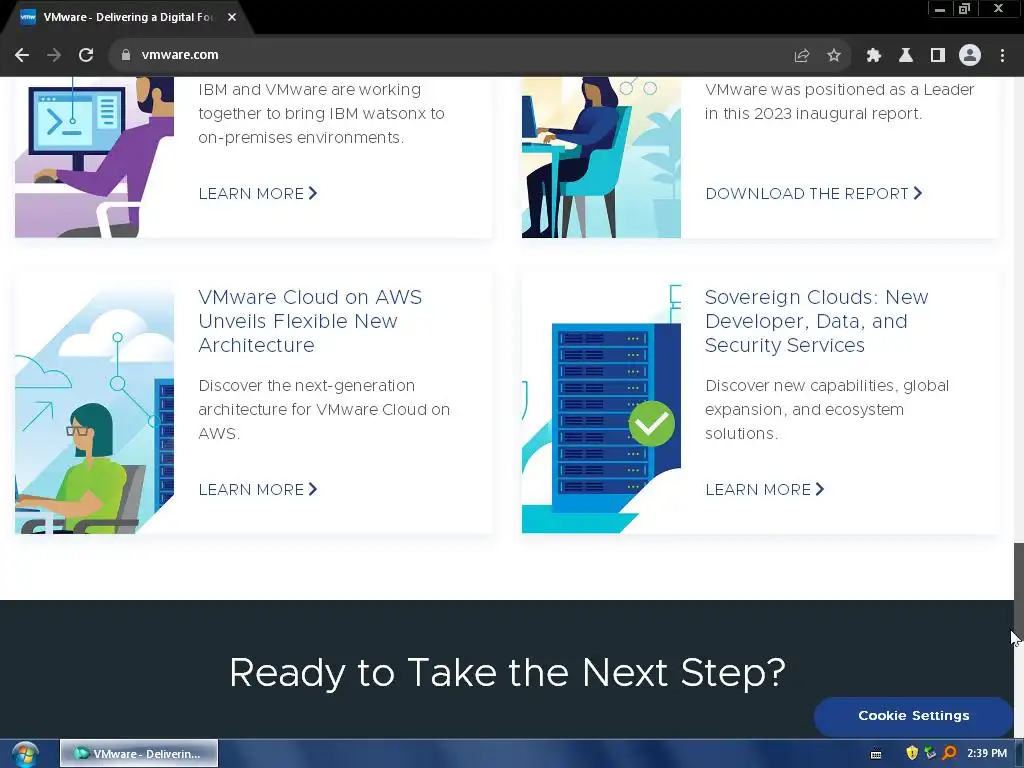Click the Discover new capabilities description text
Image resolution: width=1024 pixels, height=768 pixels.
point(827,409)
